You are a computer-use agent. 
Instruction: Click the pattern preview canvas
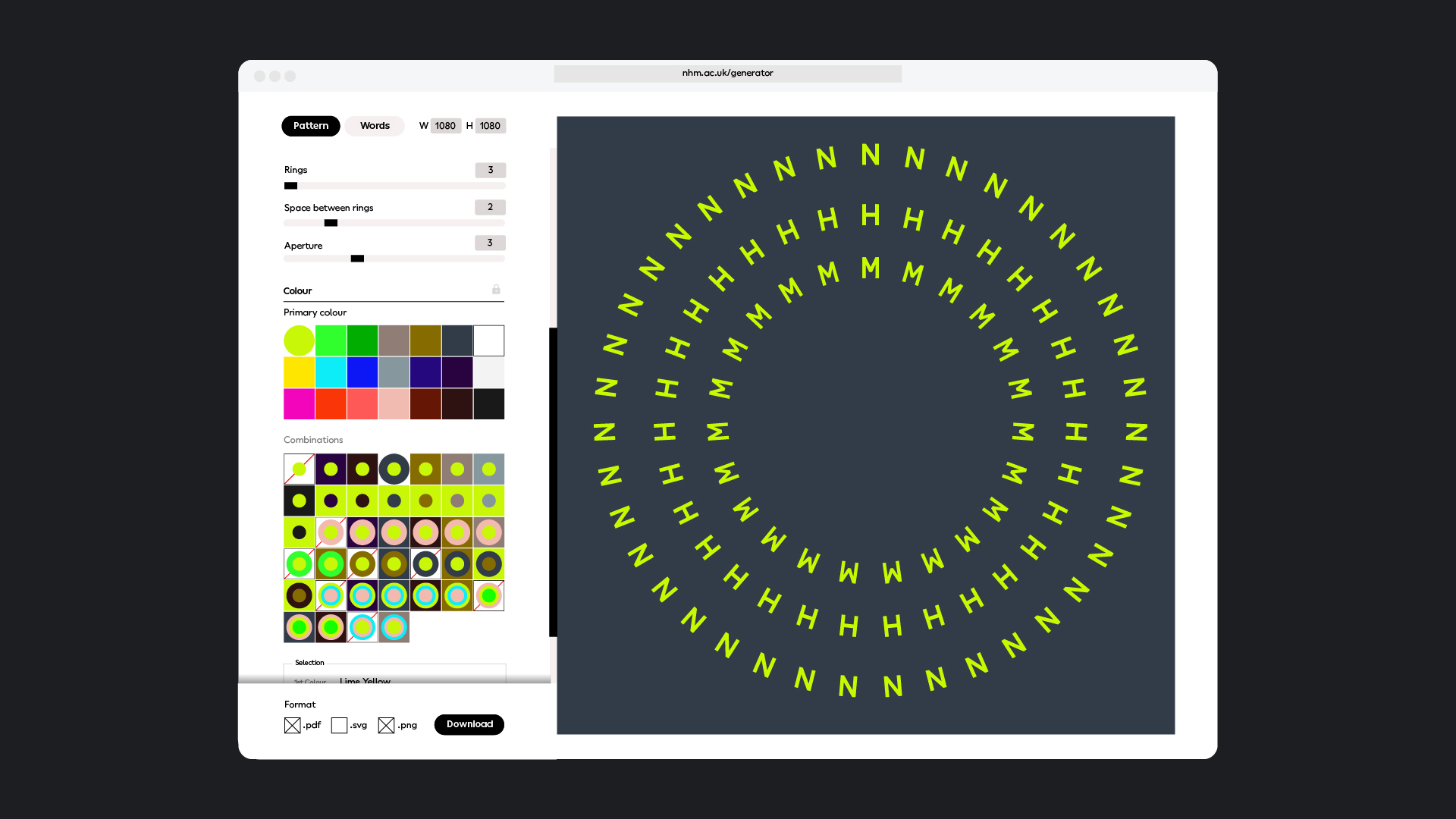click(x=865, y=425)
